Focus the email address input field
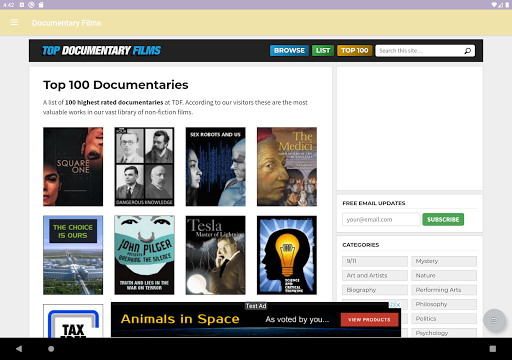Viewport: 512px width, 360px height. [381, 219]
